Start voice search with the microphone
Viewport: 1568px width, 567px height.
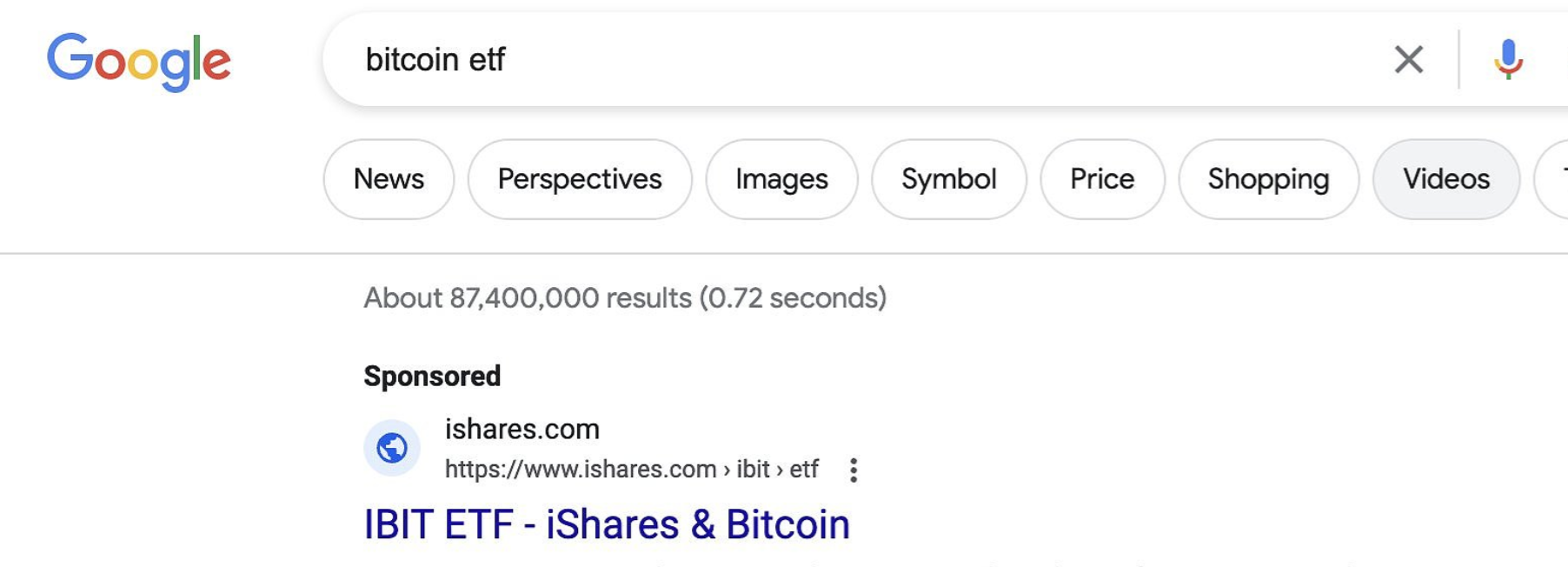1508,59
